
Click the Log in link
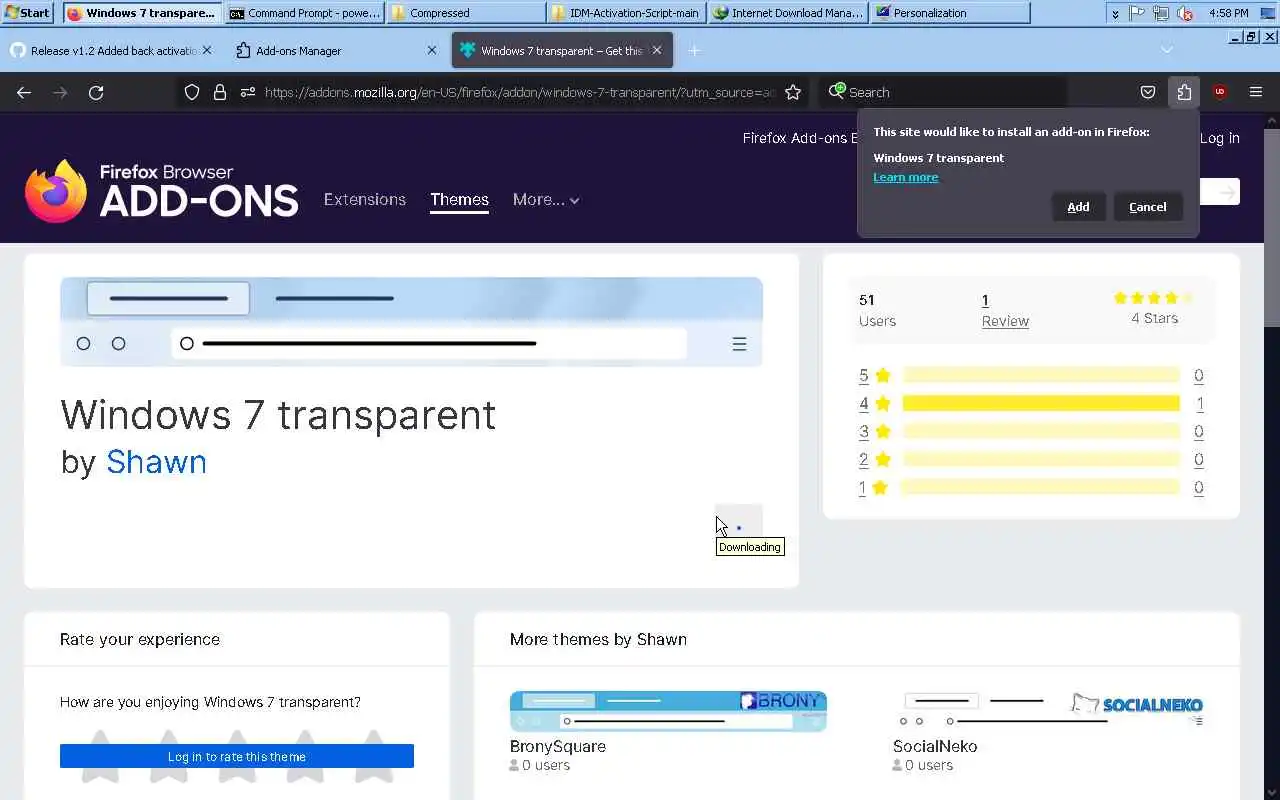tap(1220, 138)
